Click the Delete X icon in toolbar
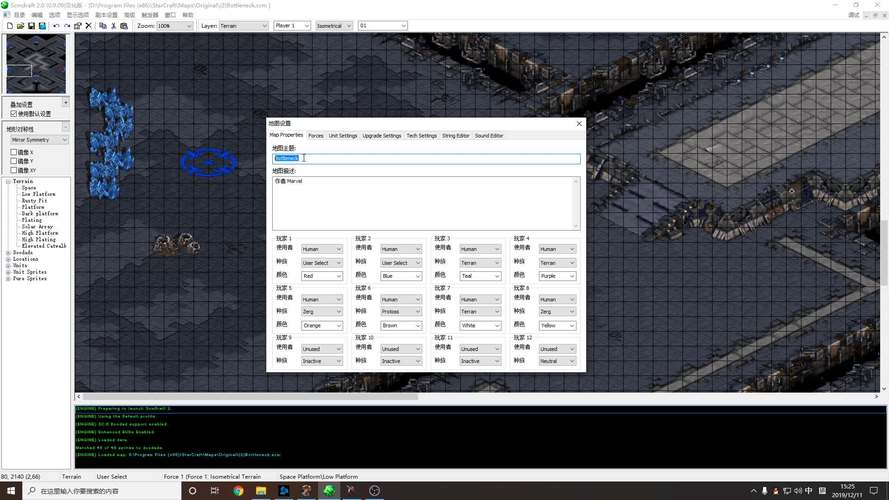This screenshot has width=889, height=500. tap(88, 26)
